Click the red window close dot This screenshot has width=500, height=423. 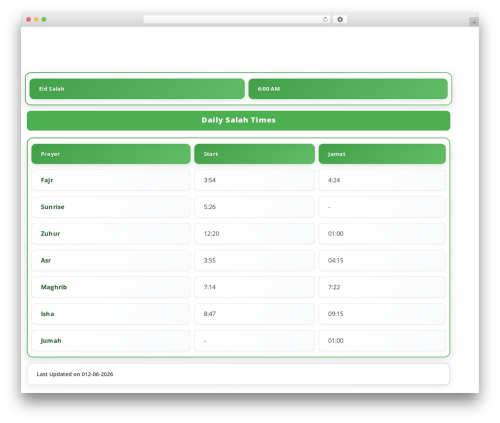[29, 19]
